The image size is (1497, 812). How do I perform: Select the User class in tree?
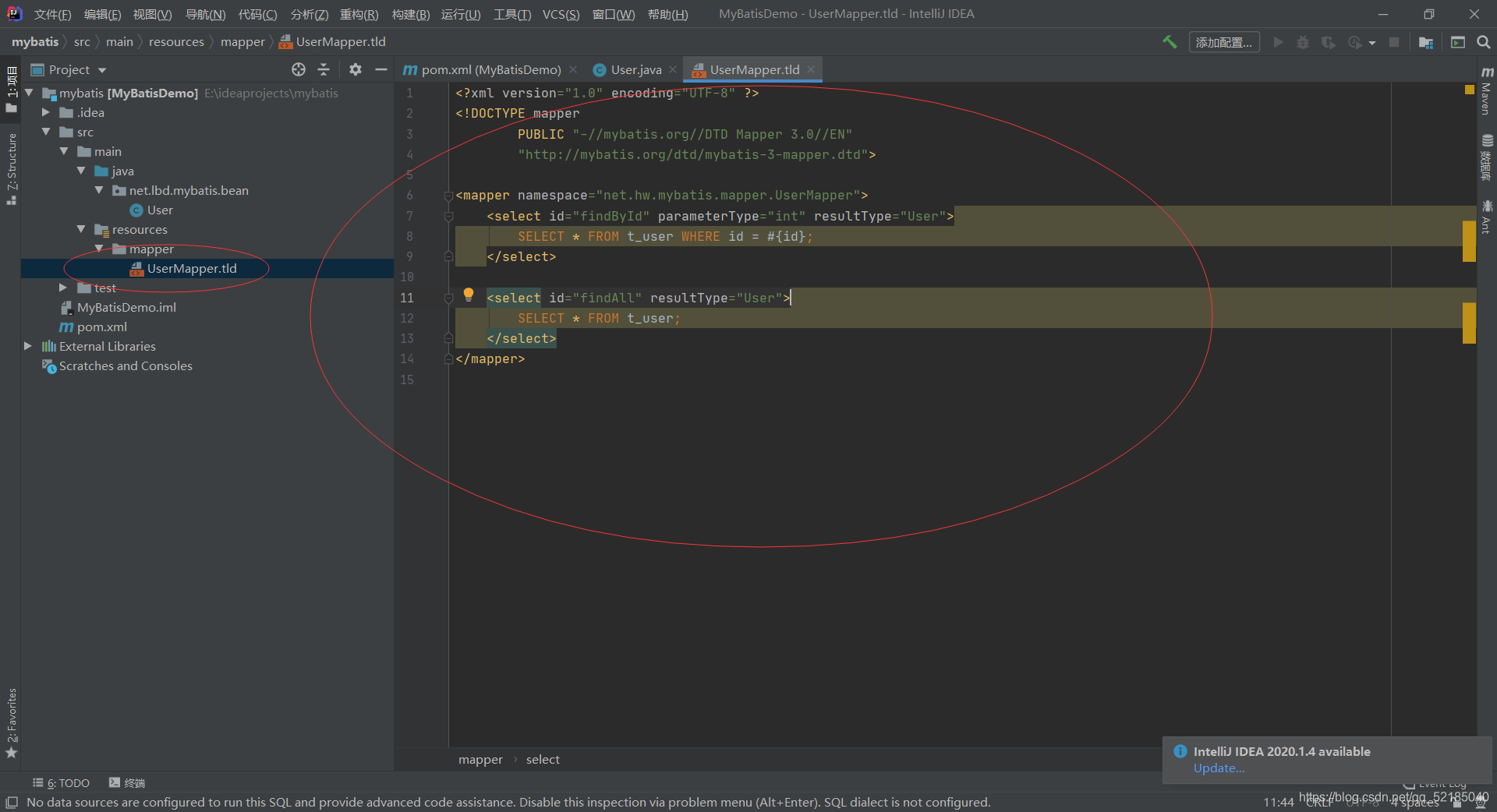click(x=151, y=210)
